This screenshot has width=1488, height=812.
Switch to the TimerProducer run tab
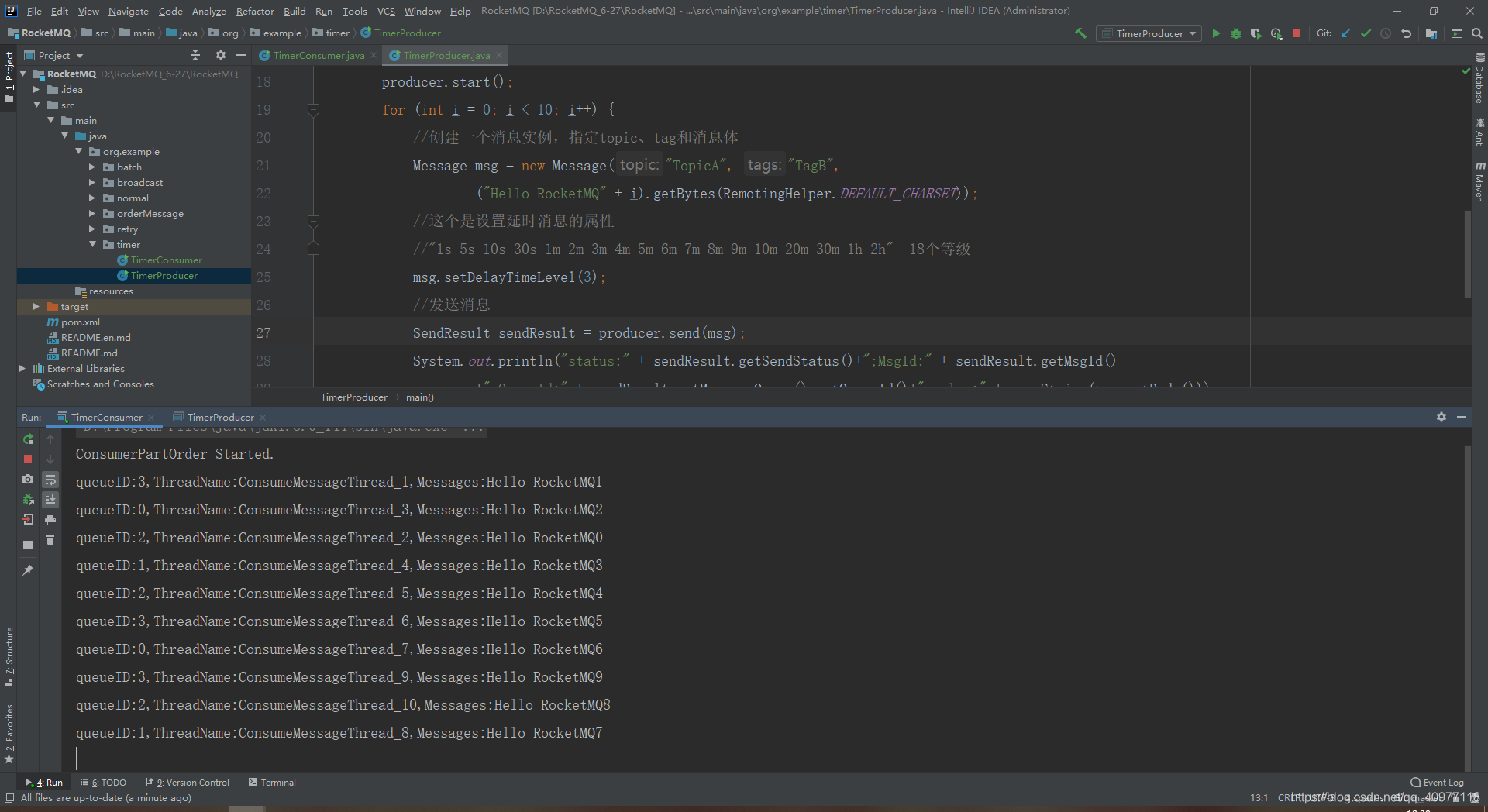click(220, 417)
